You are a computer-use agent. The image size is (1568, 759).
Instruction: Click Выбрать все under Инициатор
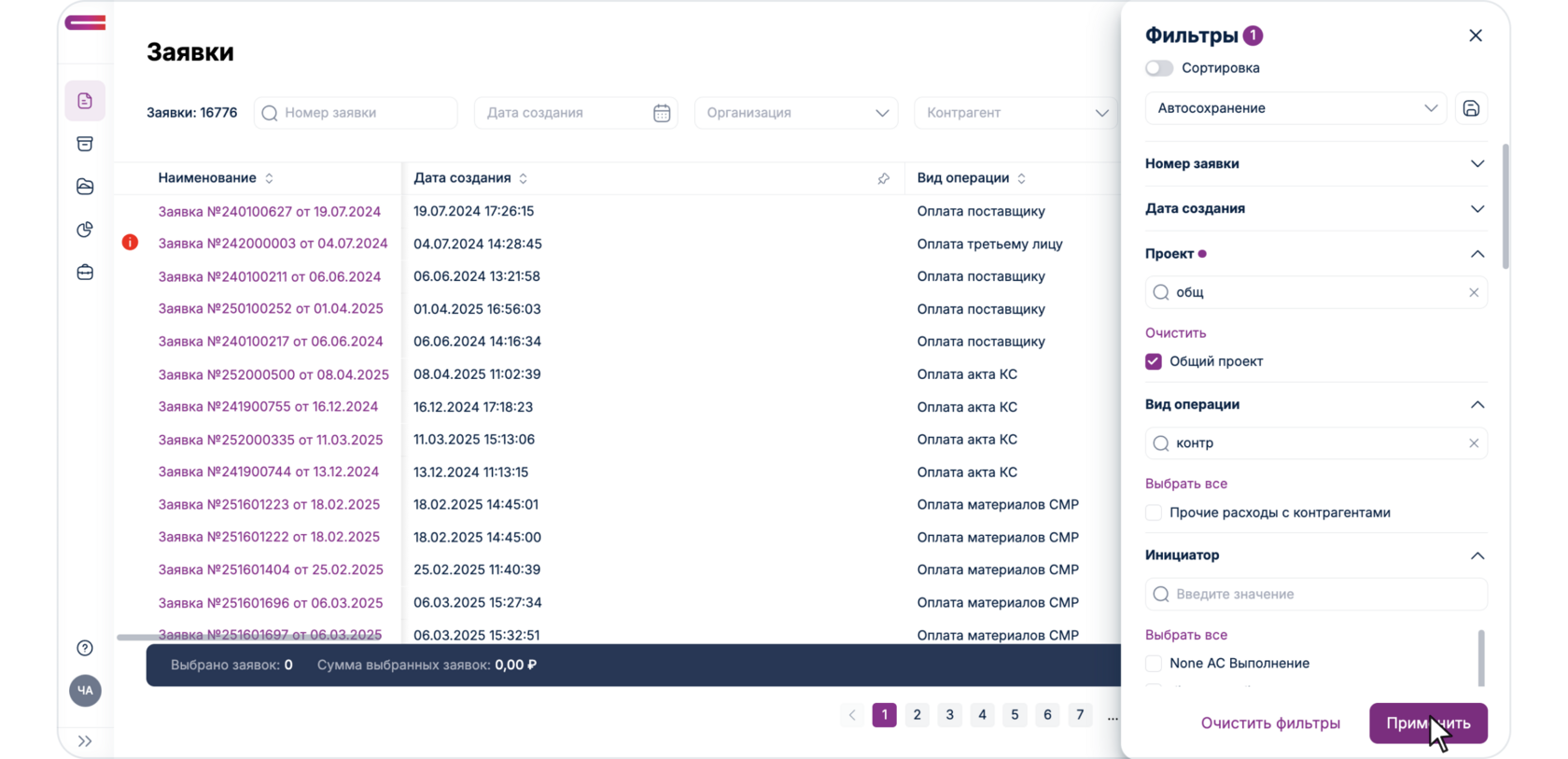pos(1186,635)
